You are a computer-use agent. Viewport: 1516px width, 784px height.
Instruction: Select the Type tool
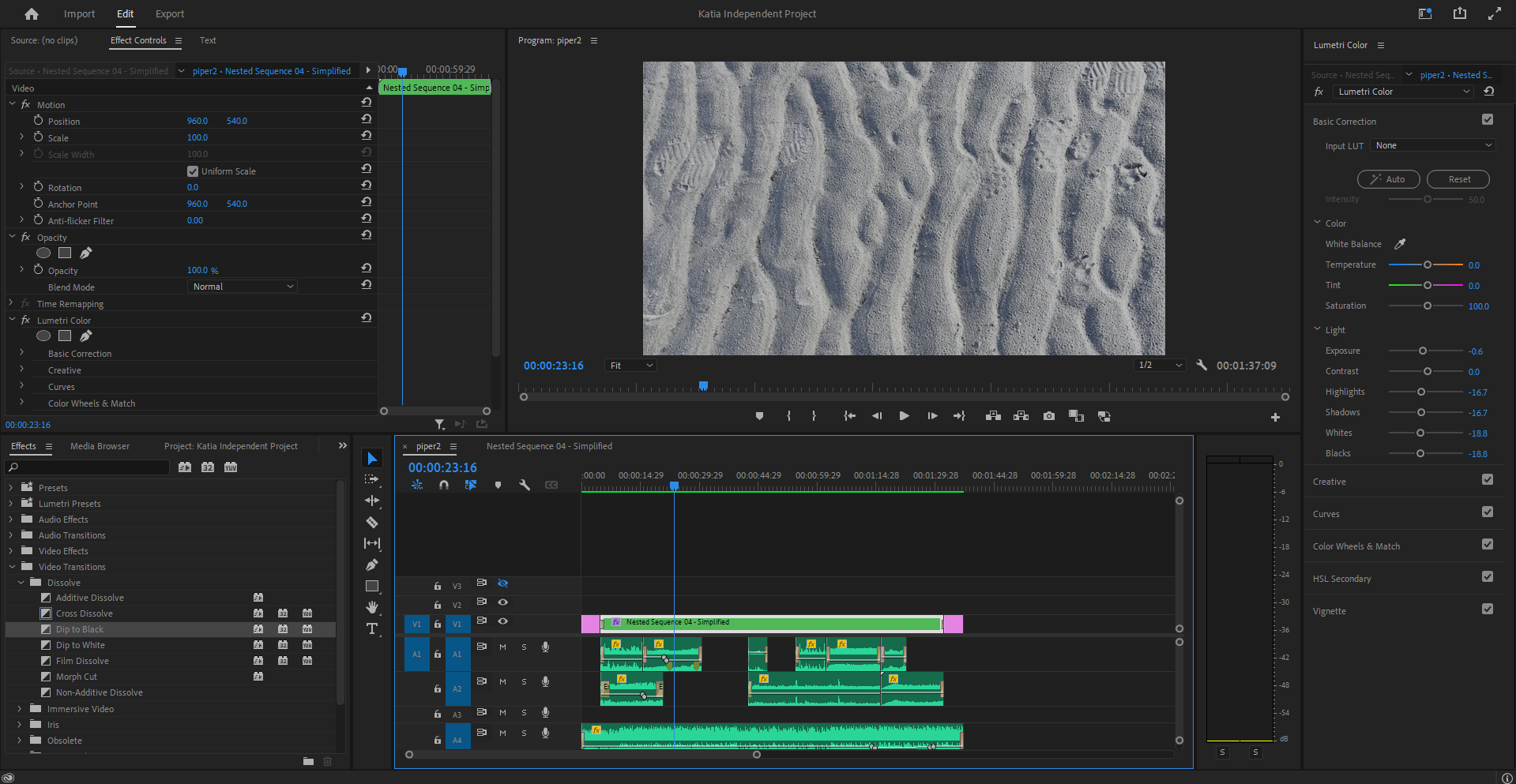(372, 628)
